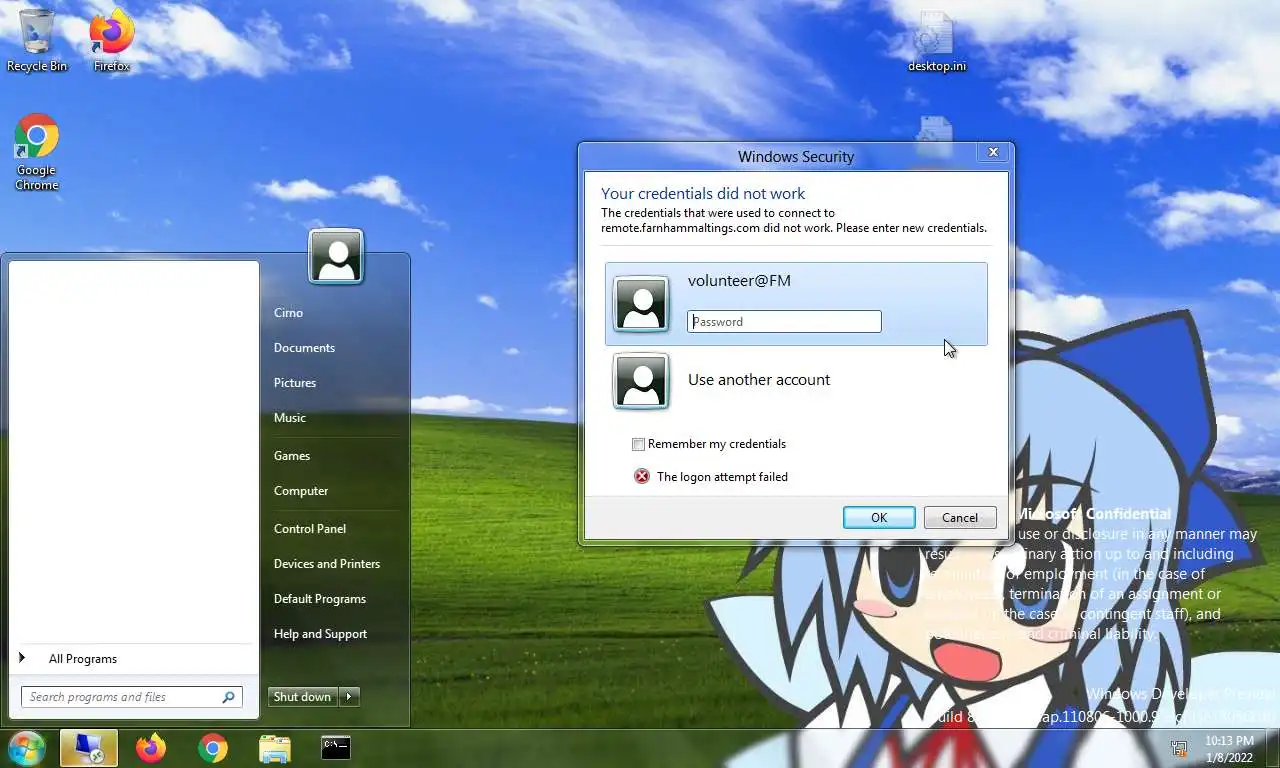Open Documents from Start menu
Screen dimensions: 1280x768
pyautogui.click(x=304, y=348)
